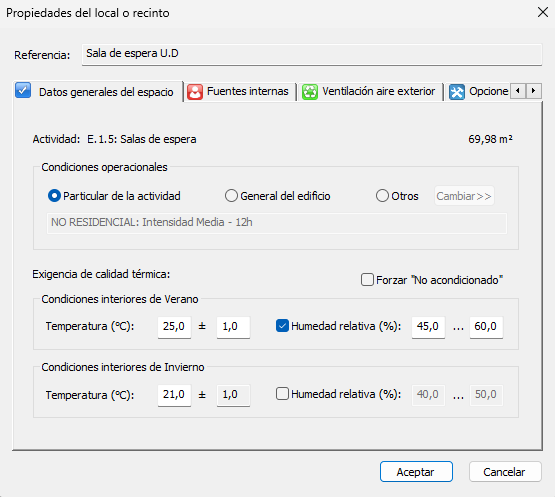
Task: Click the red person icon for Fuentes internas
Action: [195, 92]
